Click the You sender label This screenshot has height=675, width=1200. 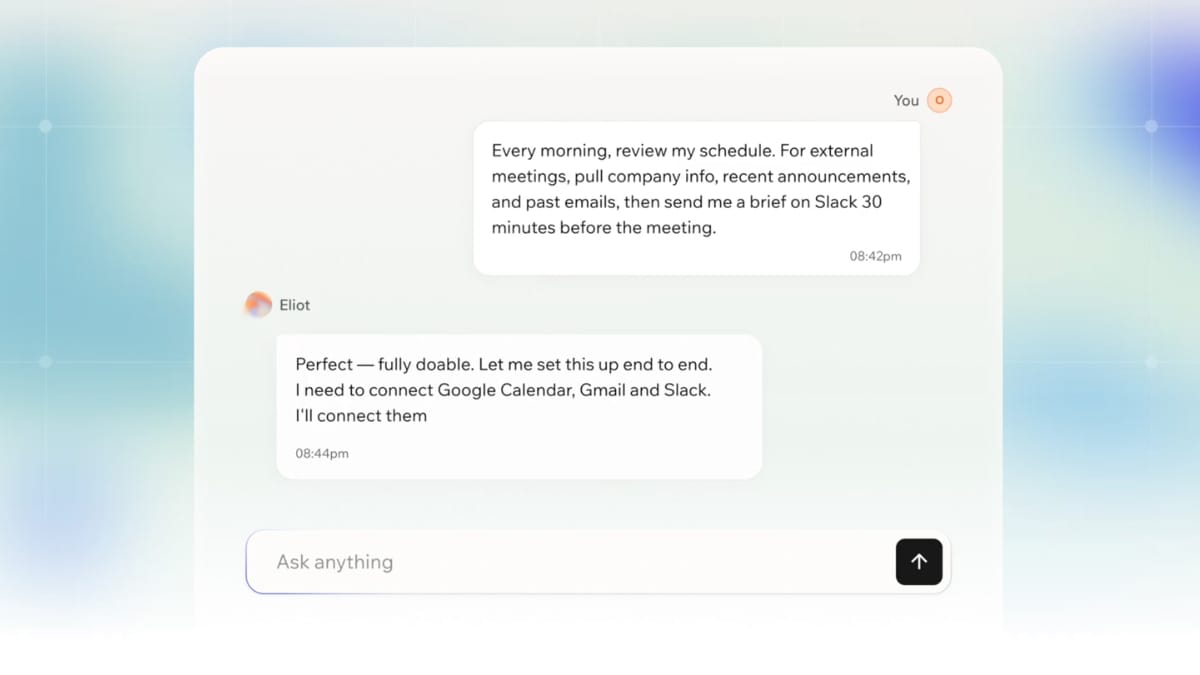pyautogui.click(x=906, y=100)
